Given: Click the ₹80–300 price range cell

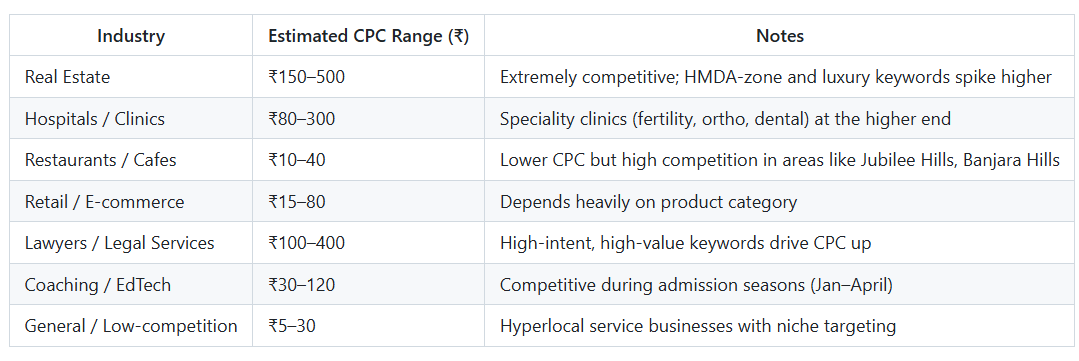Looking at the screenshot, I should coord(368,119).
